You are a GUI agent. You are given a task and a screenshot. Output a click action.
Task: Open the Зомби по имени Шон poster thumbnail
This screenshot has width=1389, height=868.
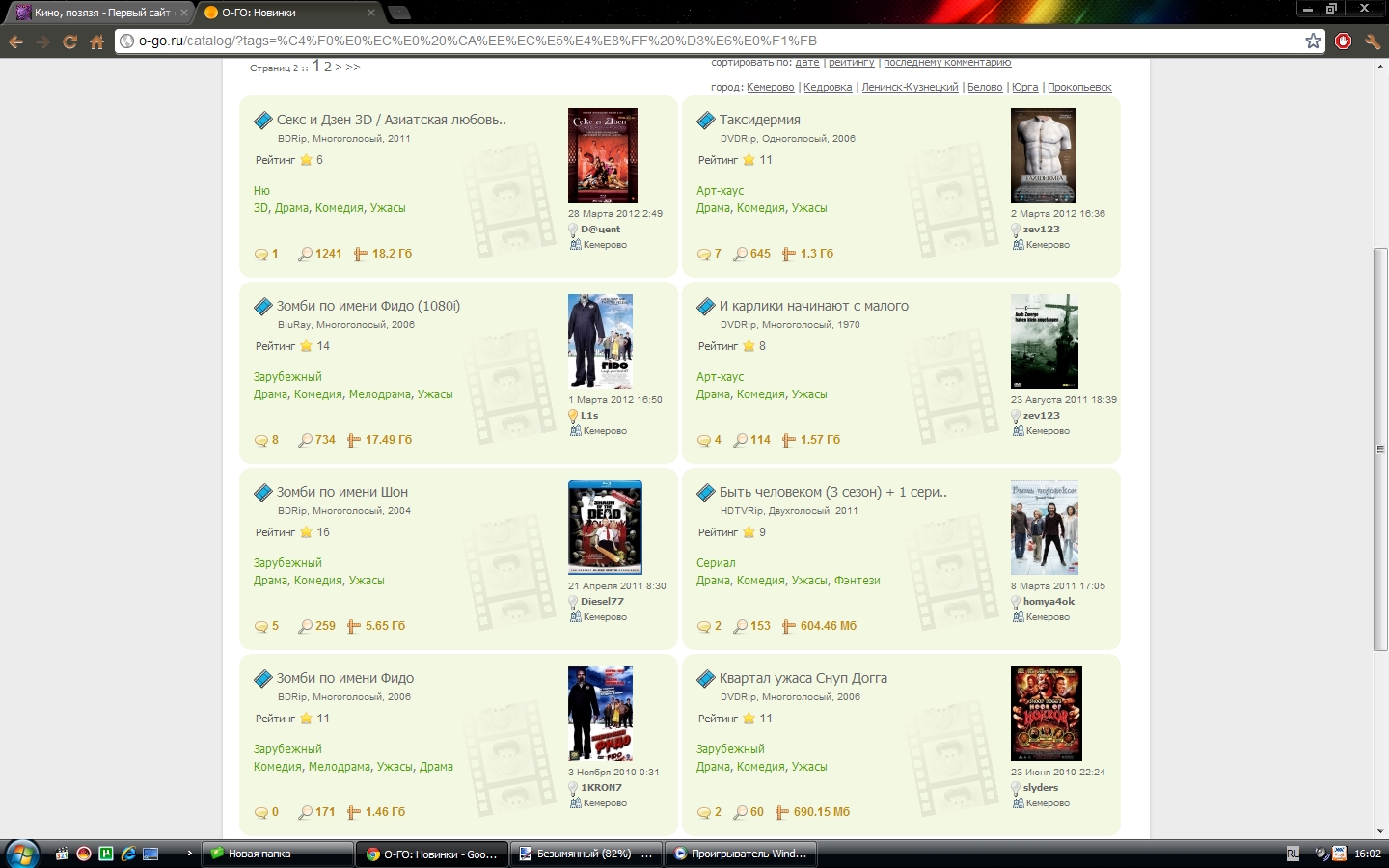coord(605,528)
